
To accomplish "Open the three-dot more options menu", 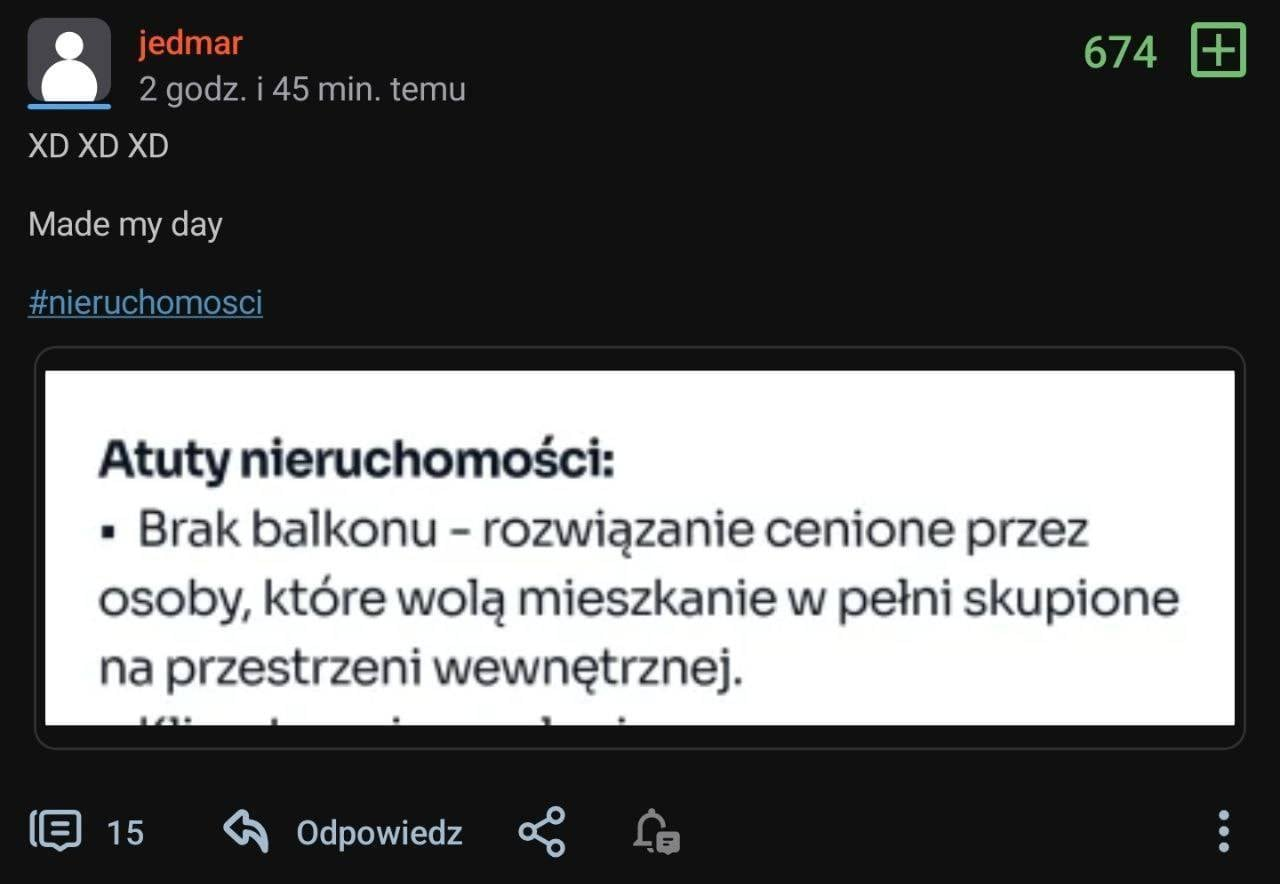I will tap(1223, 831).
